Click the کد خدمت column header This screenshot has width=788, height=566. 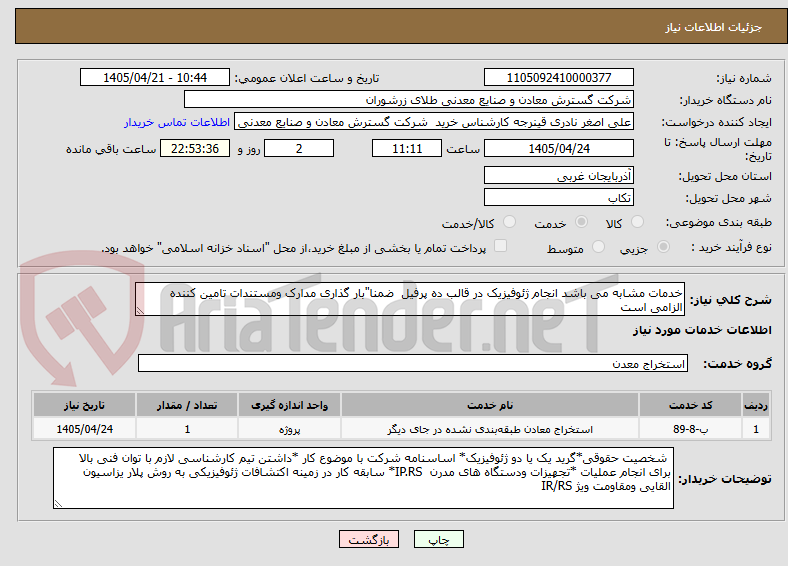pos(691,405)
